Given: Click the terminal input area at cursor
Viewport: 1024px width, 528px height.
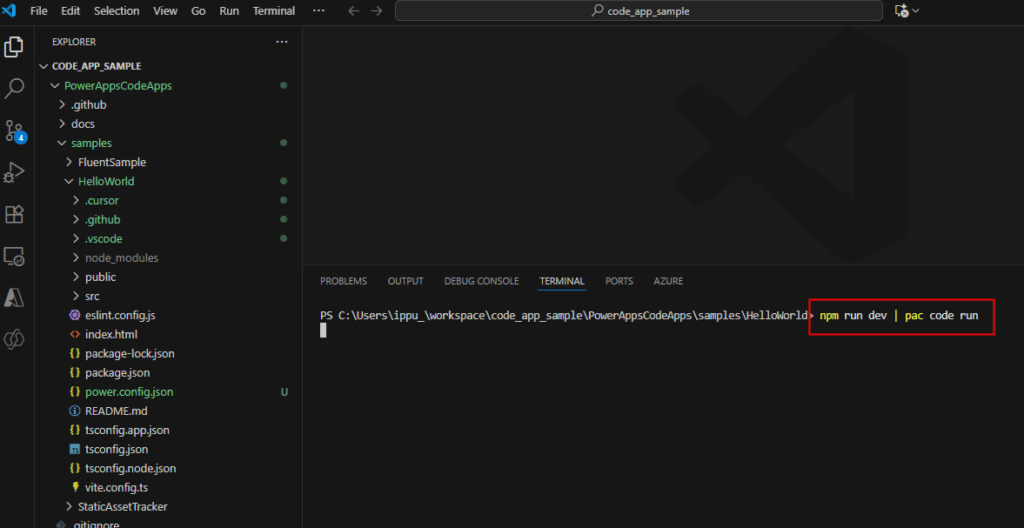Looking at the screenshot, I should (x=323, y=331).
